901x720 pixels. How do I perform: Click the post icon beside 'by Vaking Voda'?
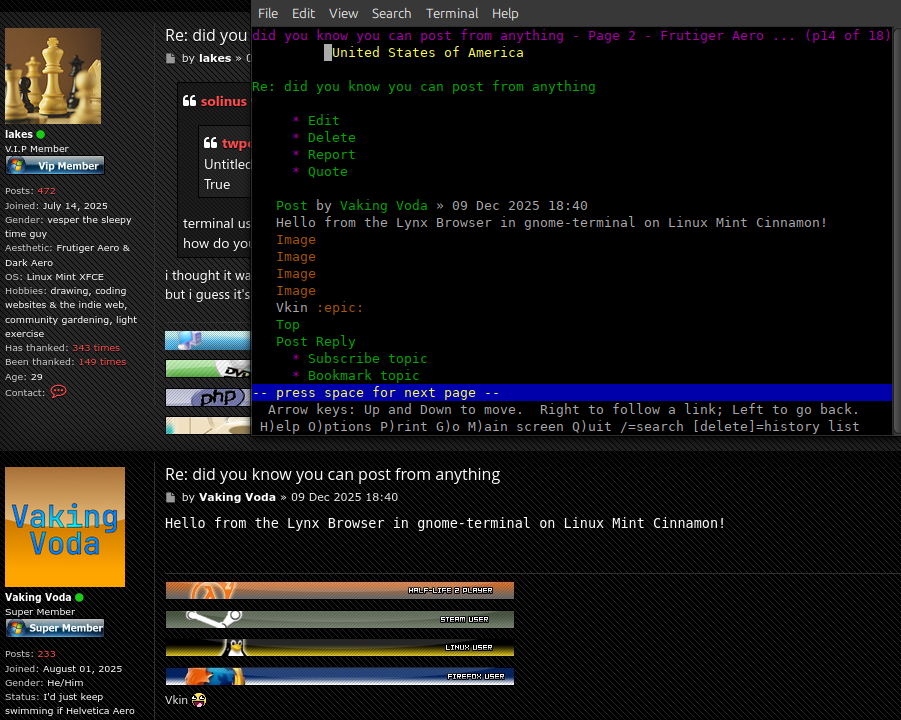pyautogui.click(x=170, y=497)
